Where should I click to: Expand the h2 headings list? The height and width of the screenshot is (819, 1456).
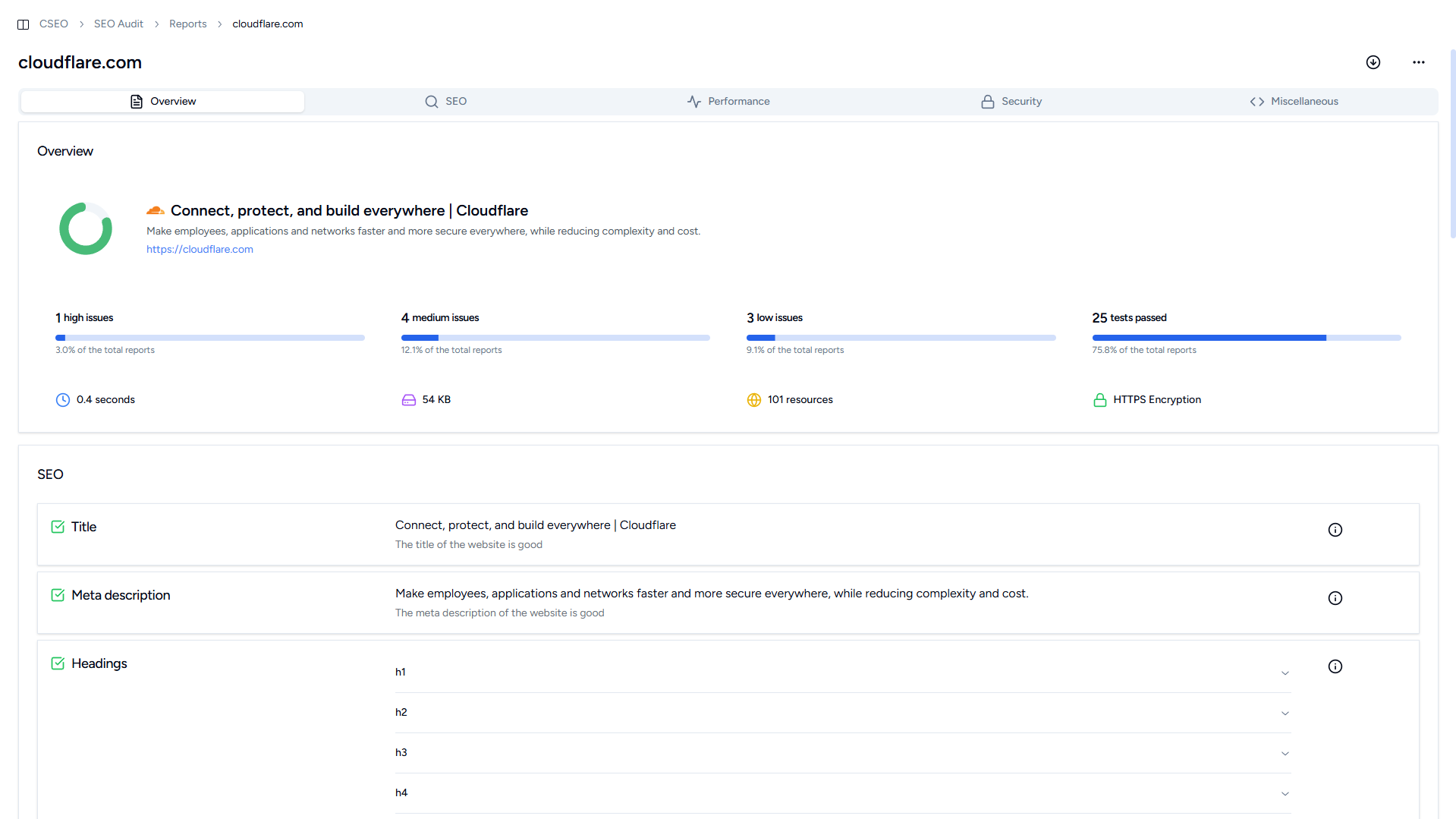tap(1285, 713)
